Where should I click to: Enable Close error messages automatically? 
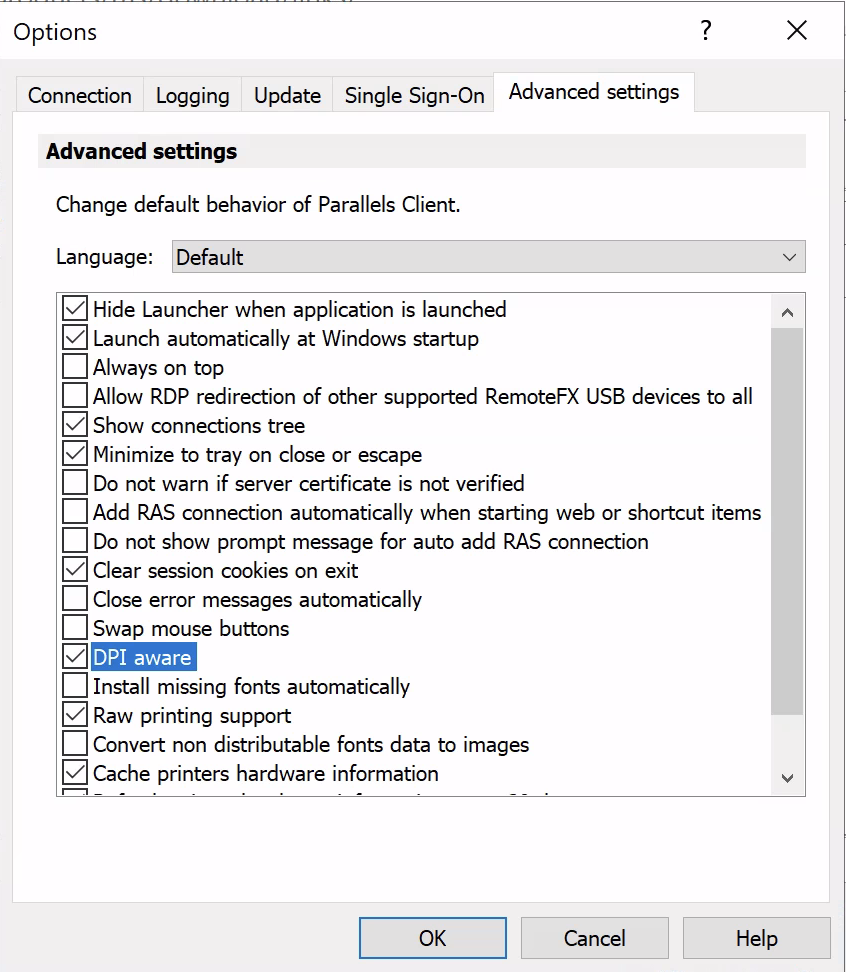coord(75,599)
